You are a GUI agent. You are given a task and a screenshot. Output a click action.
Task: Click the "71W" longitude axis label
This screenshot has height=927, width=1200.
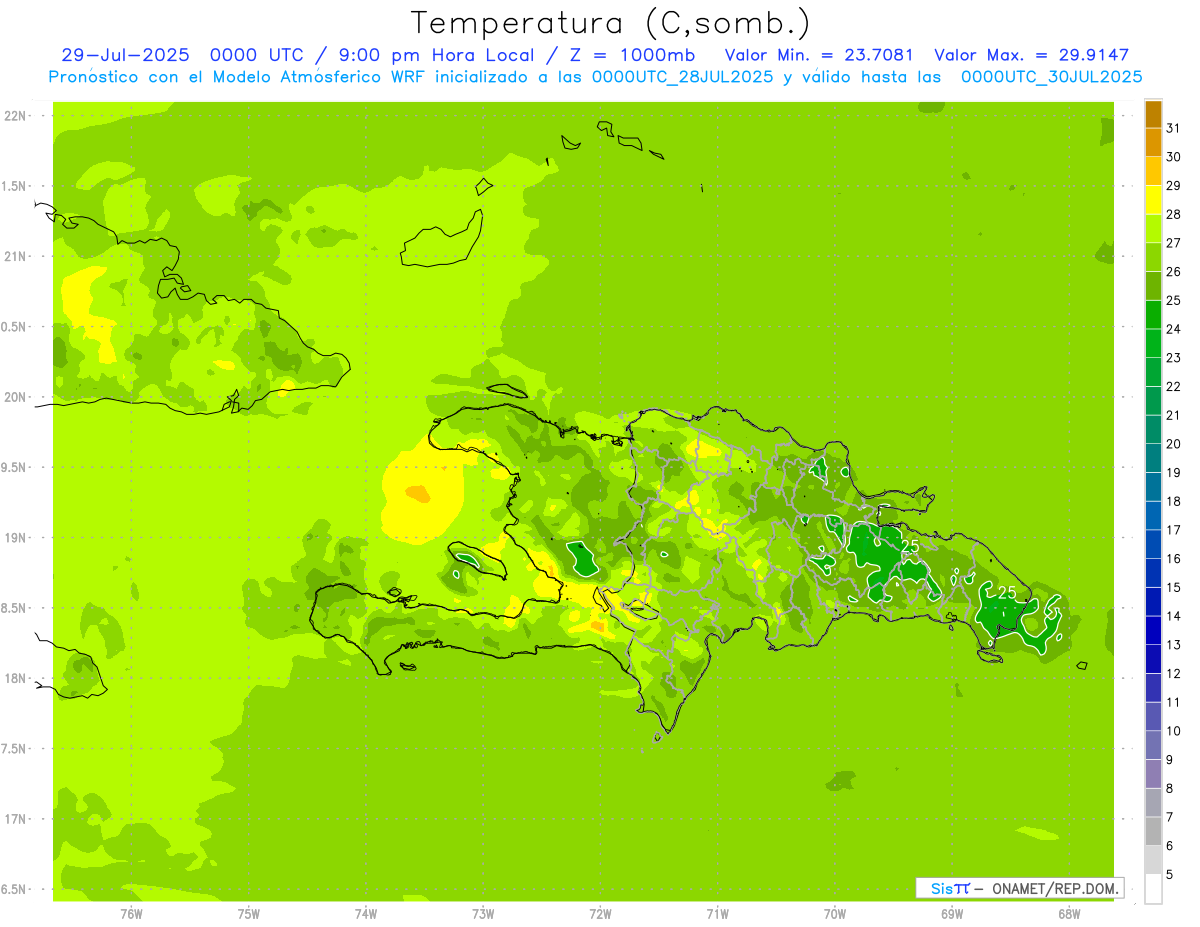(717, 913)
